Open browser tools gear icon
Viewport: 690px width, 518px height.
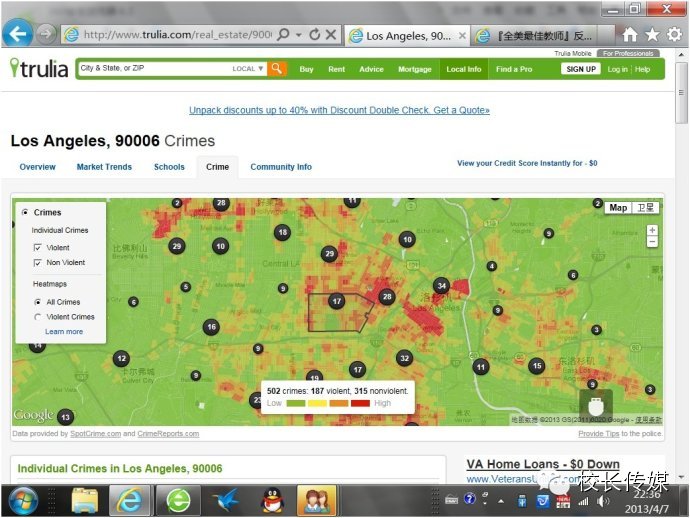[x=674, y=34]
